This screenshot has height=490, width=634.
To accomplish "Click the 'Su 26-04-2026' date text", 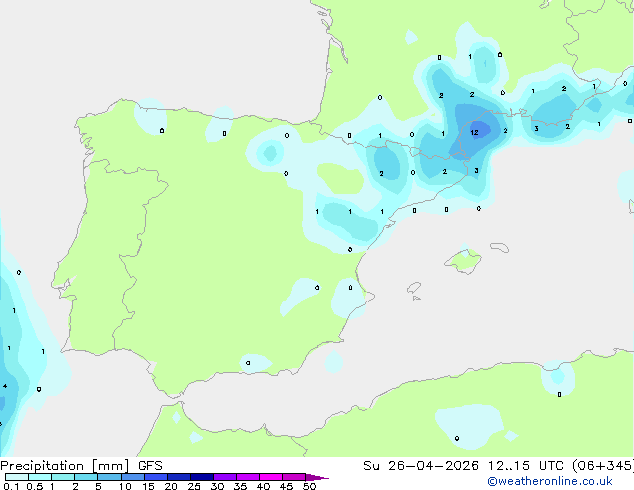I will (421, 466).
